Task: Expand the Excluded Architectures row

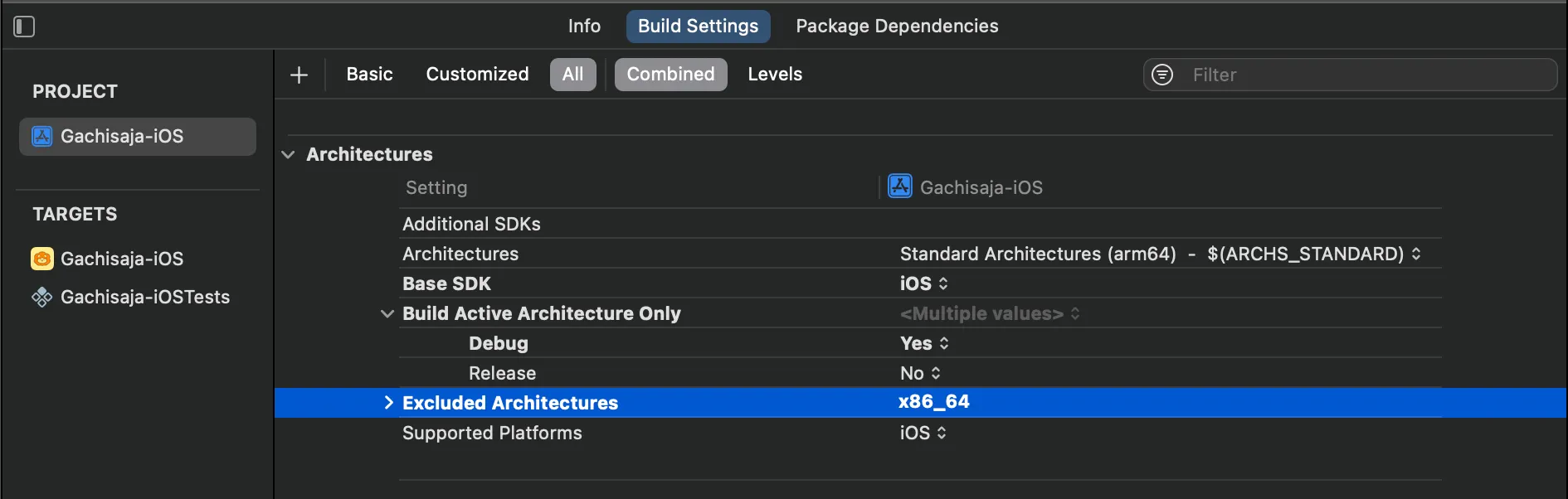Action: tap(387, 403)
